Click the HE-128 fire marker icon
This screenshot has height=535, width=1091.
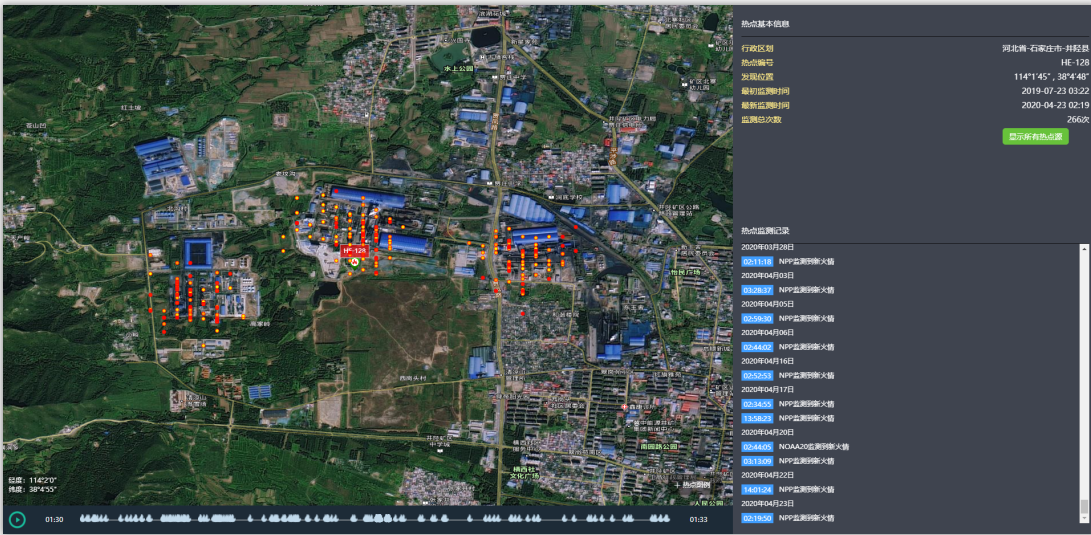tap(354, 261)
